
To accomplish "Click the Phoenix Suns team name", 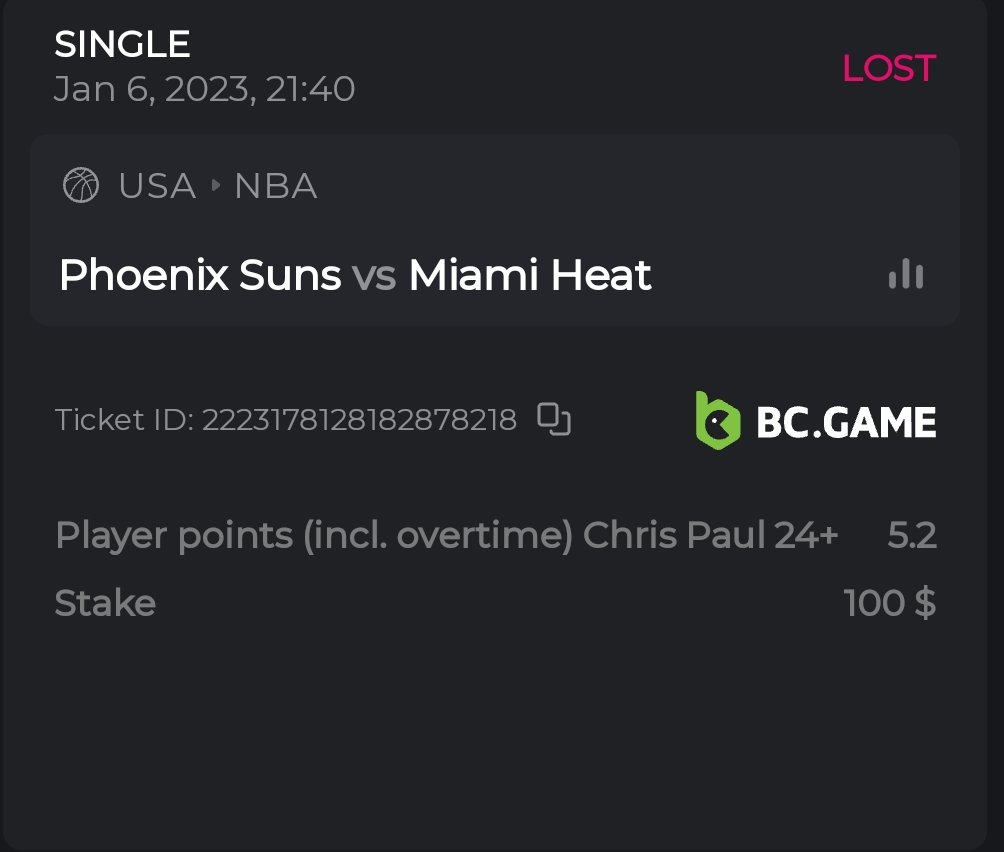I will pyautogui.click(x=200, y=275).
